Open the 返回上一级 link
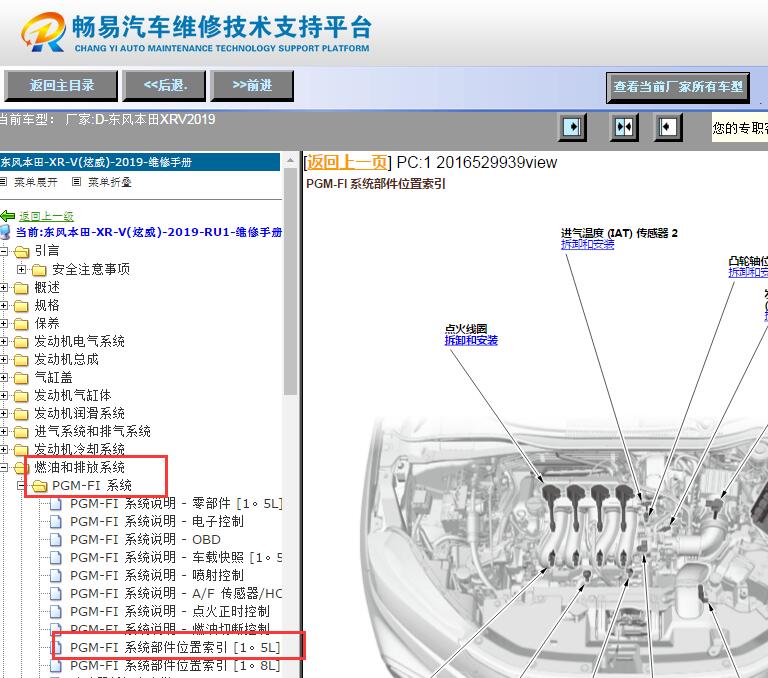This screenshot has height=678, width=768. [46, 216]
